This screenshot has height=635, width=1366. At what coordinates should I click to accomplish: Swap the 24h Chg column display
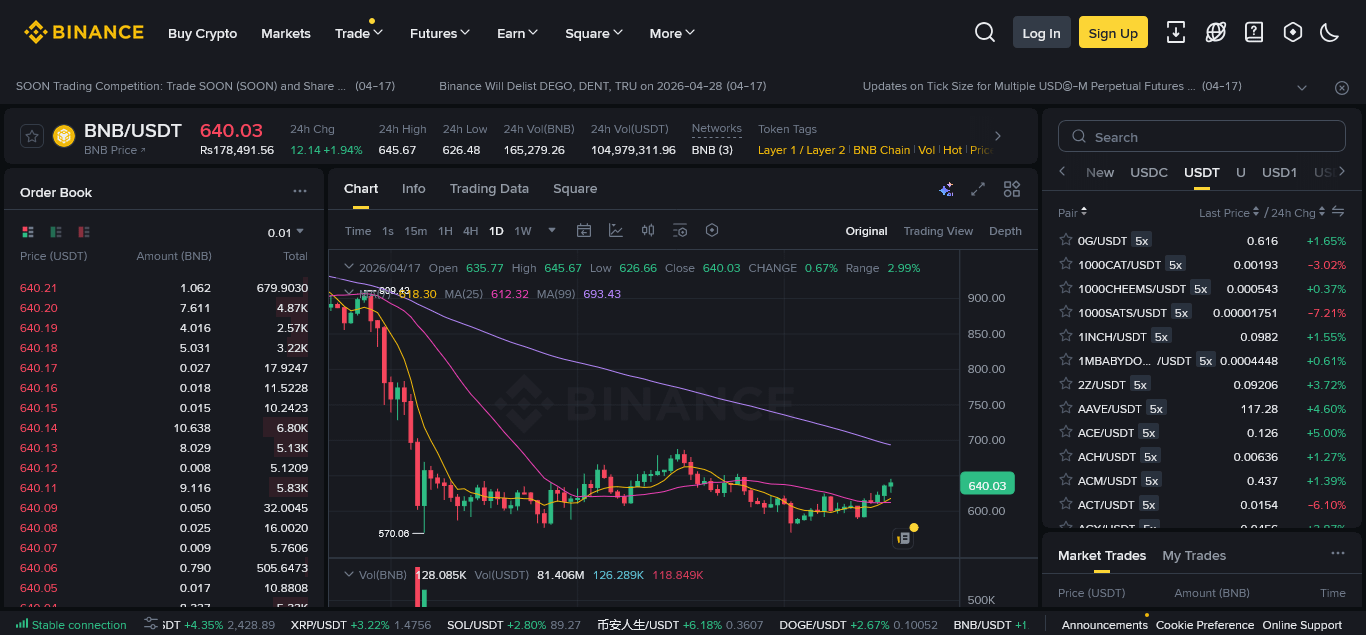click(x=1338, y=212)
